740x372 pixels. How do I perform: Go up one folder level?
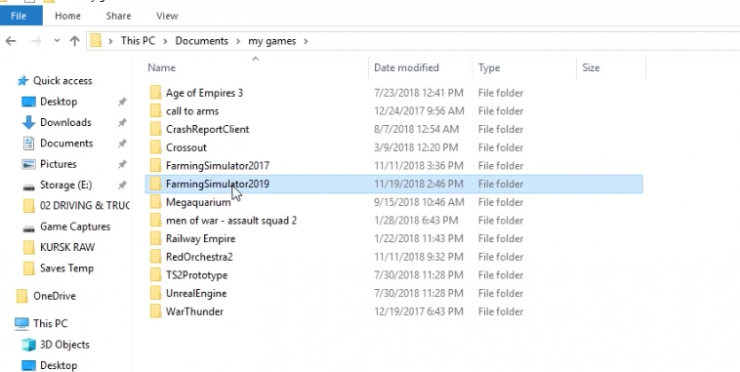pyautogui.click(x=75, y=41)
